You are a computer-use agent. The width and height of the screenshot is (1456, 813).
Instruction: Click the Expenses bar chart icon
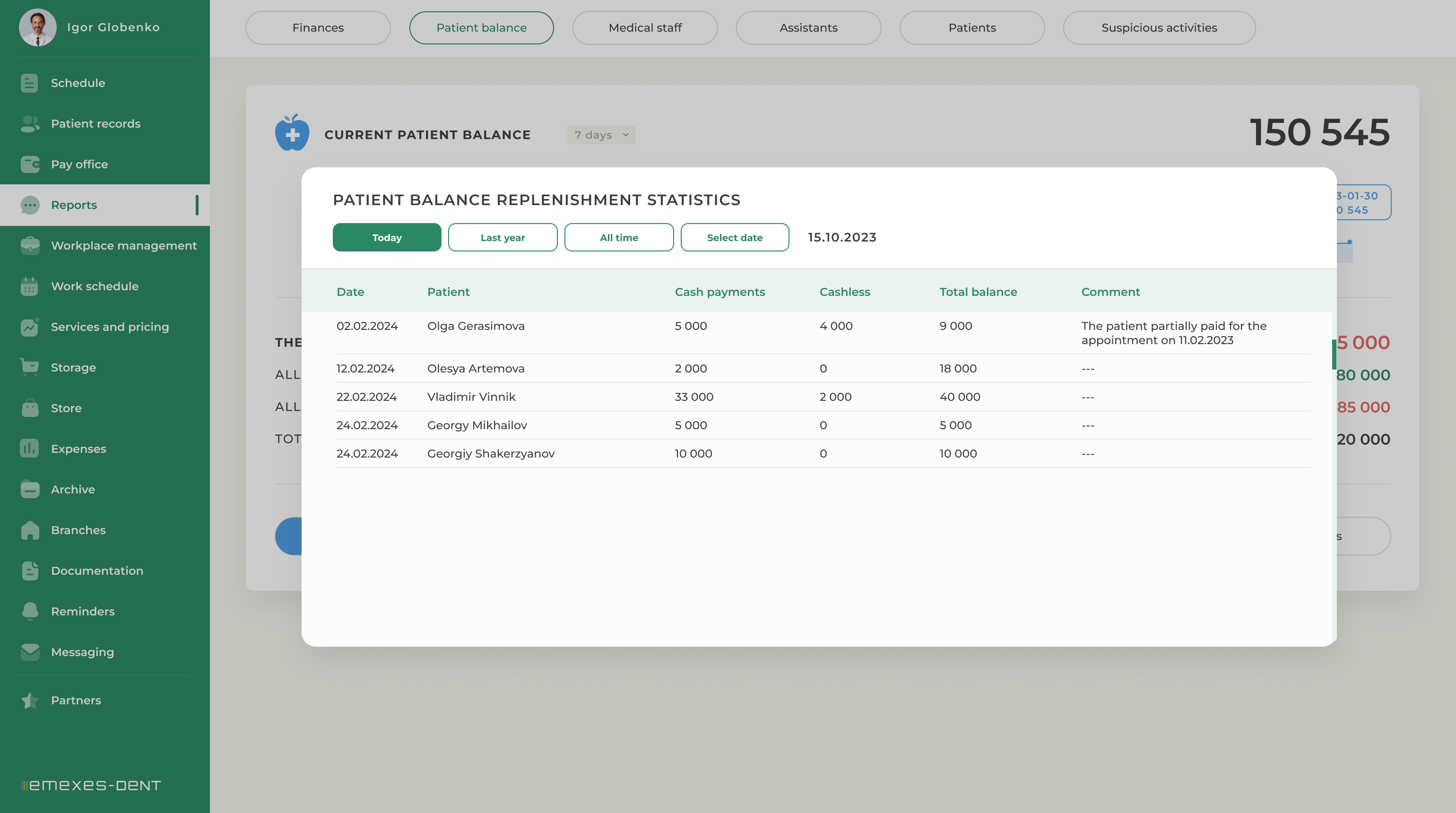[29, 449]
